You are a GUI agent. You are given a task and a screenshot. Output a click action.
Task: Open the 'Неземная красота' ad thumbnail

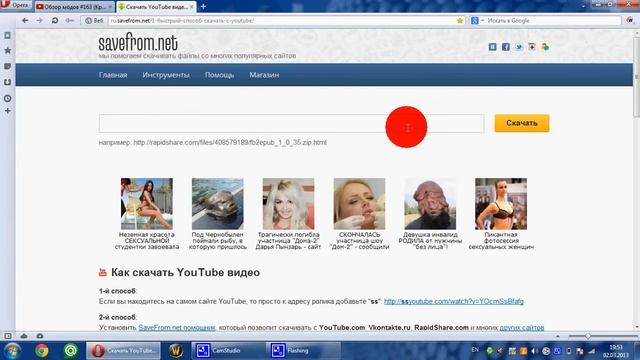point(147,203)
